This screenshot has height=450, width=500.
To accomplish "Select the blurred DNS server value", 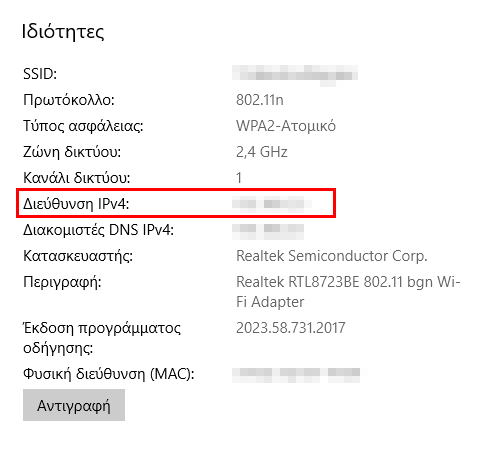I will [268, 231].
